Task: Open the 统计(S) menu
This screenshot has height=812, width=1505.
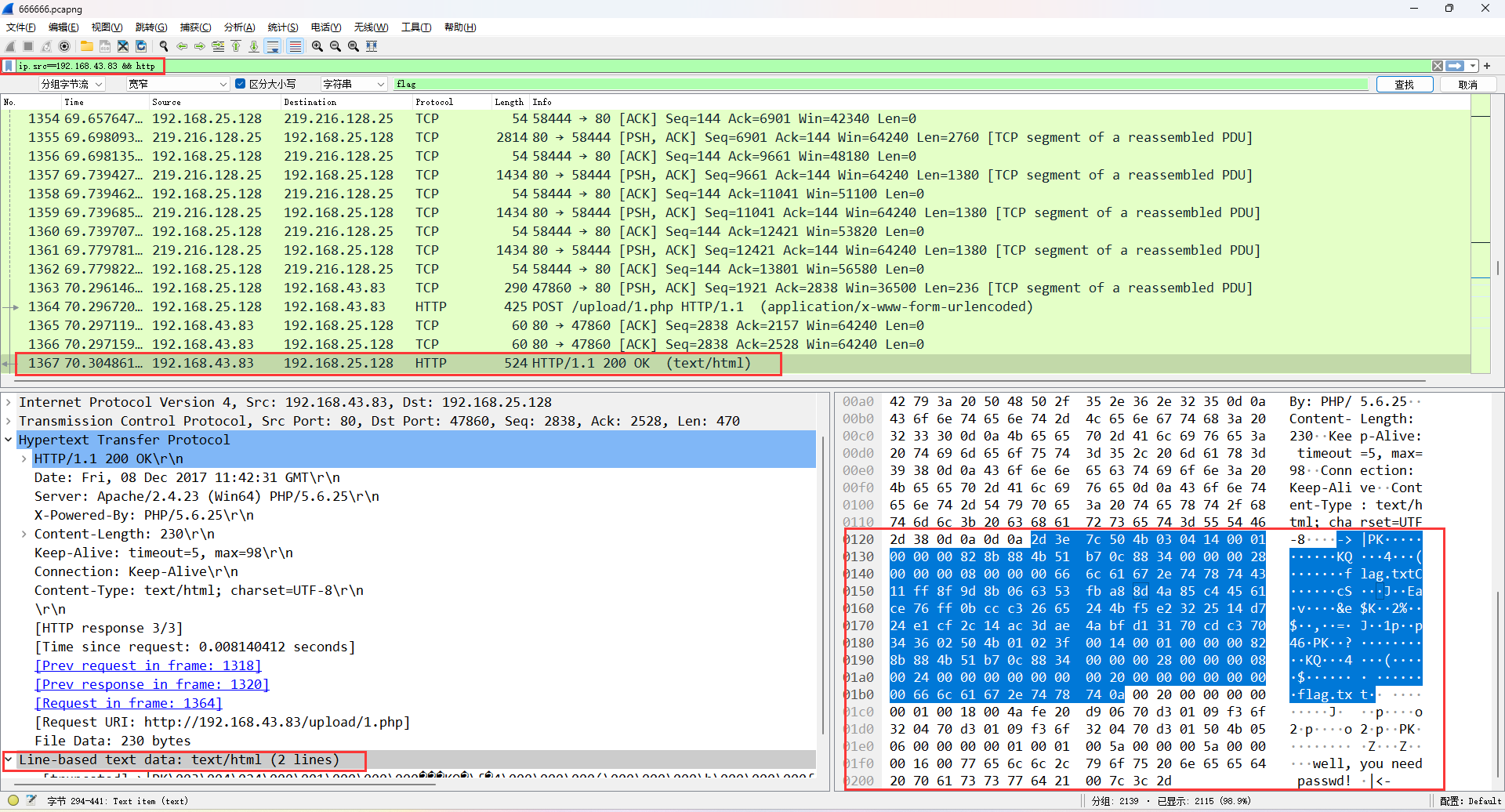Action: [x=283, y=27]
